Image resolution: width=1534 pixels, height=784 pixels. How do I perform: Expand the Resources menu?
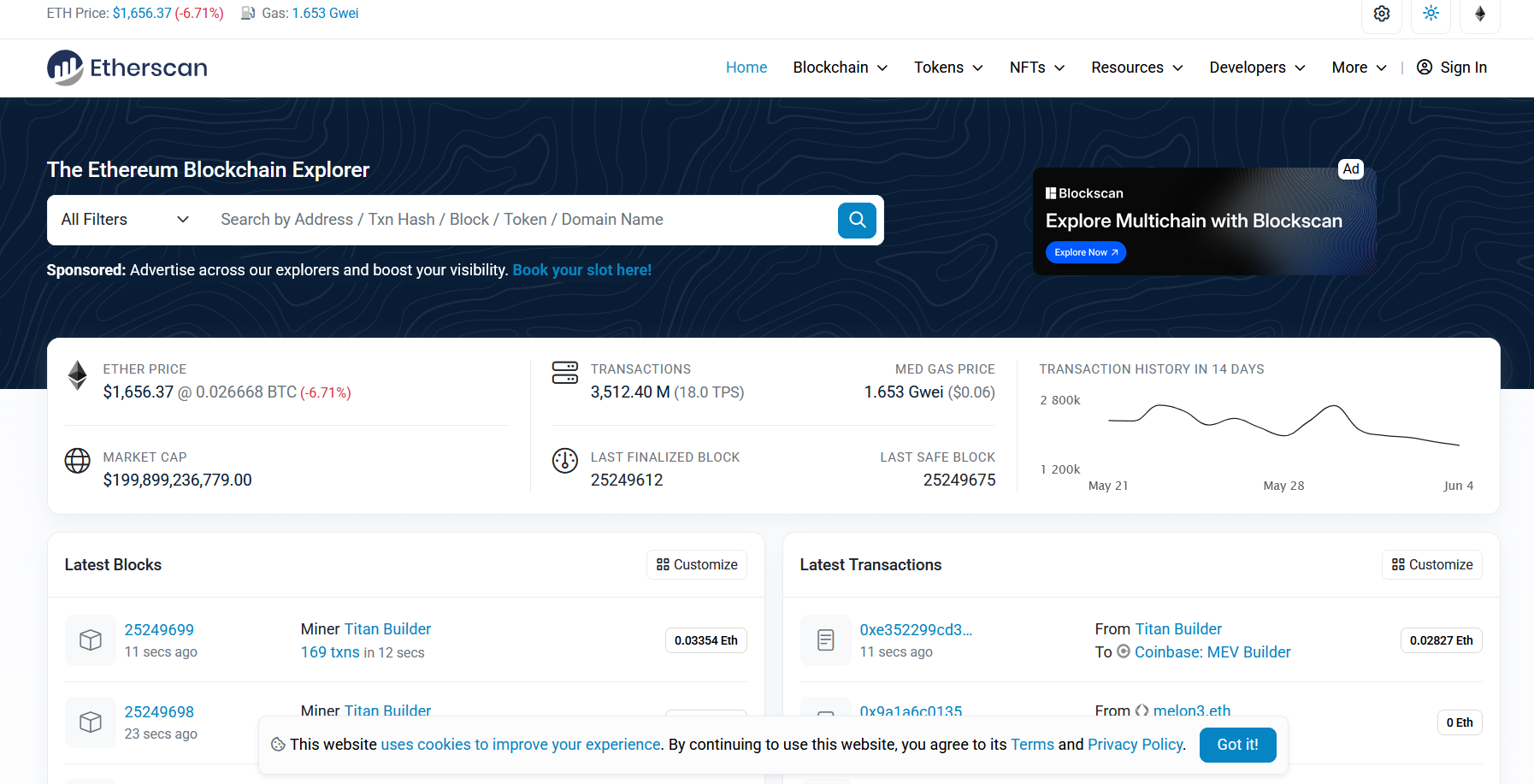point(1137,68)
